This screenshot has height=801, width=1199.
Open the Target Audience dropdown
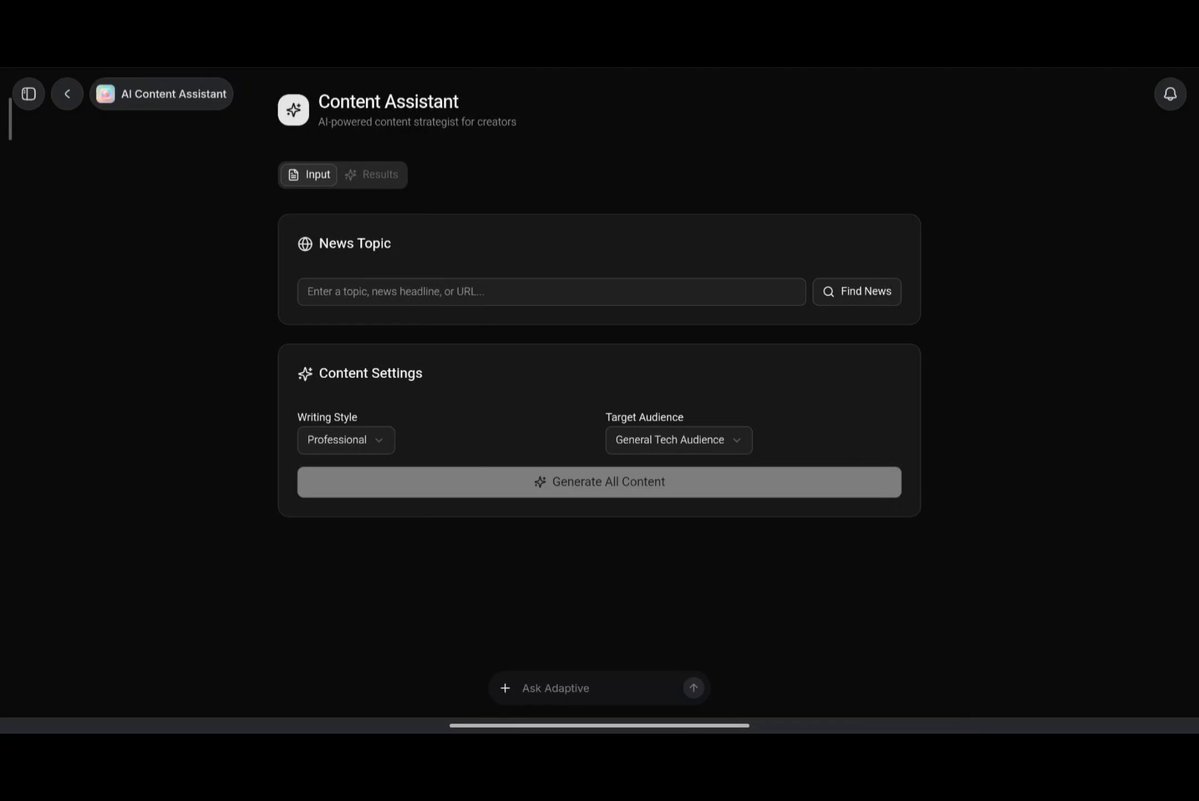(678, 440)
